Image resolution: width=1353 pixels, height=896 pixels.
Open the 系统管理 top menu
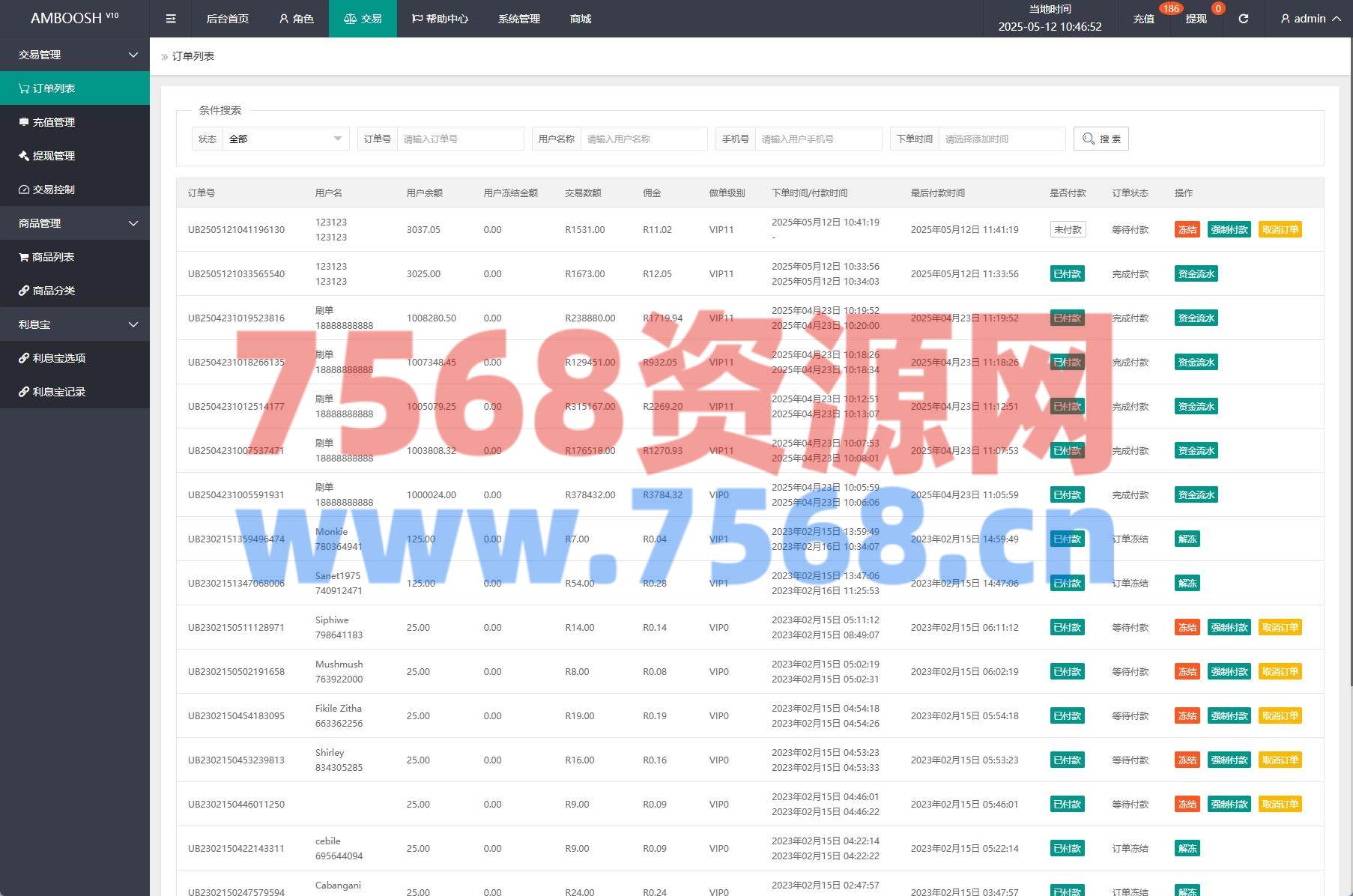click(x=518, y=19)
